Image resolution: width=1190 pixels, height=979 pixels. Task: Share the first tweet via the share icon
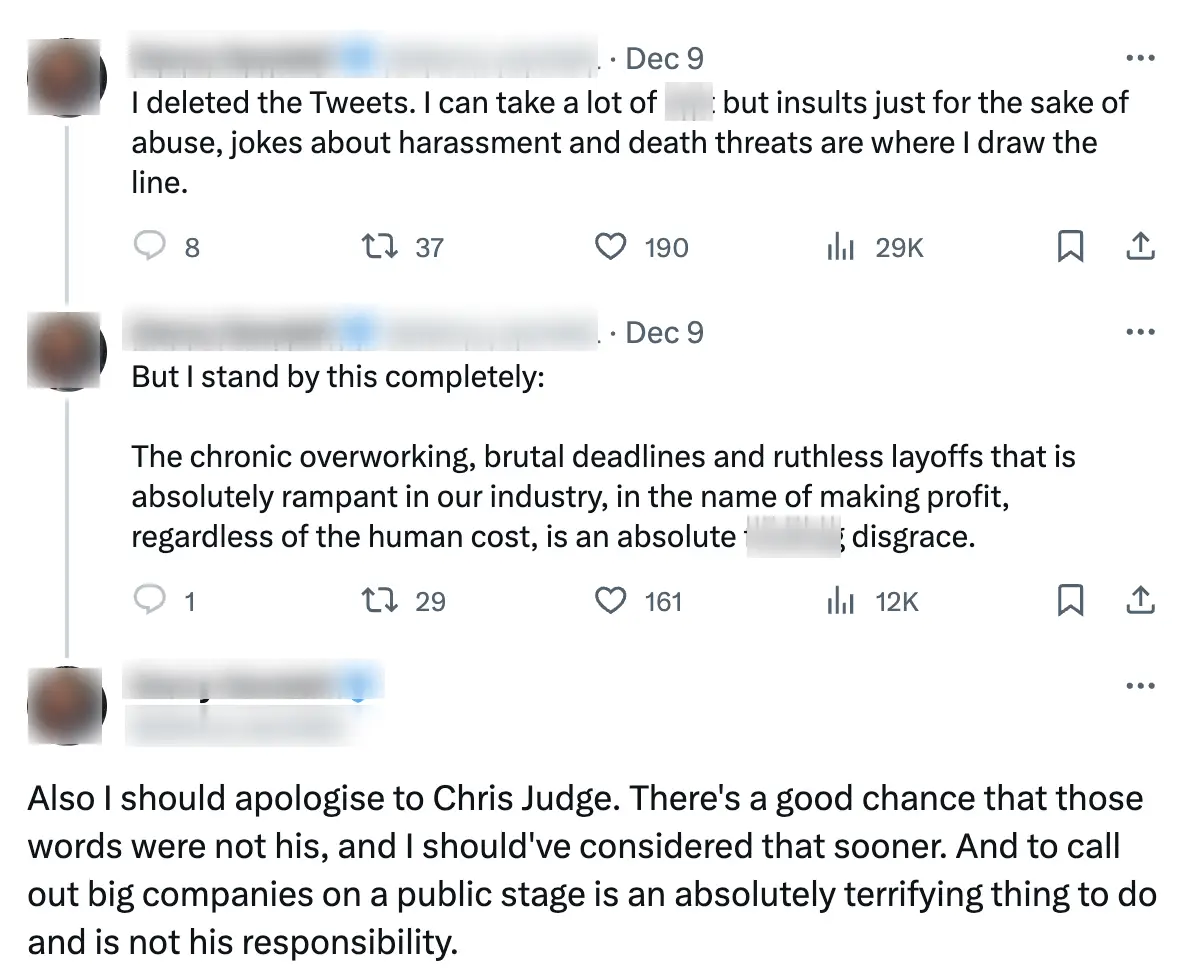(1141, 247)
